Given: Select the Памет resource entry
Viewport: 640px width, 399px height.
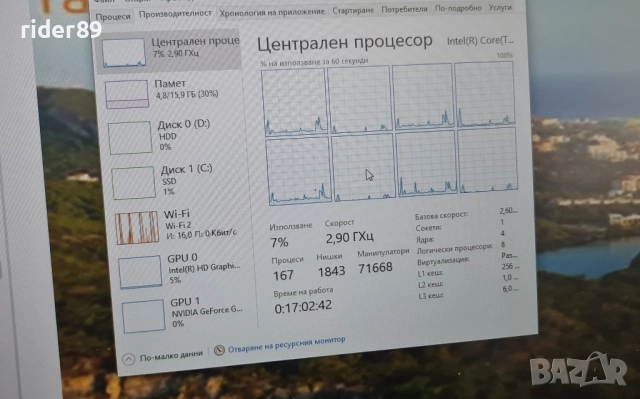Looking at the screenshot, I should [171, 93].
